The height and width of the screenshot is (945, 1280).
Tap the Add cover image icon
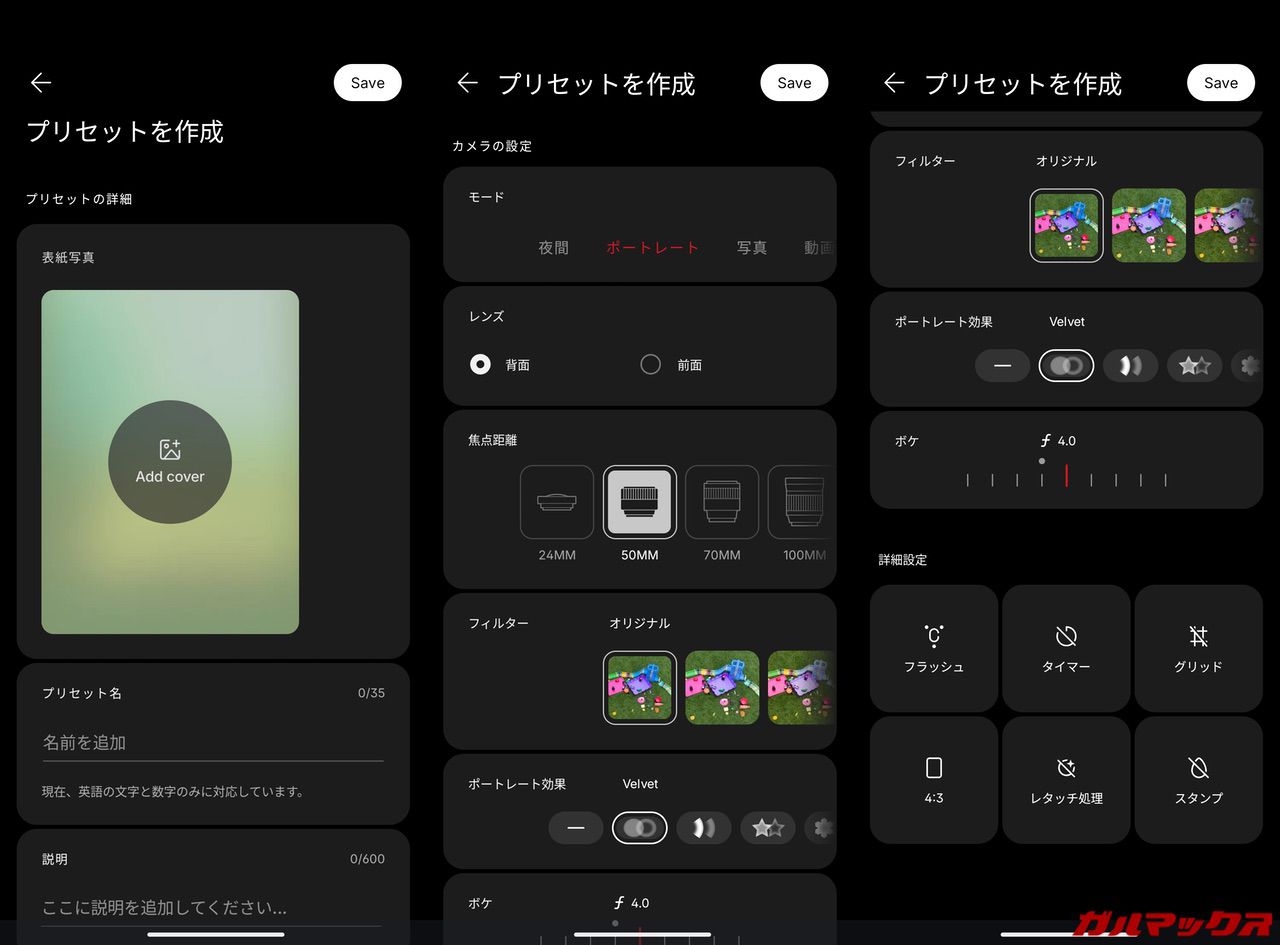tap(170, 451)
